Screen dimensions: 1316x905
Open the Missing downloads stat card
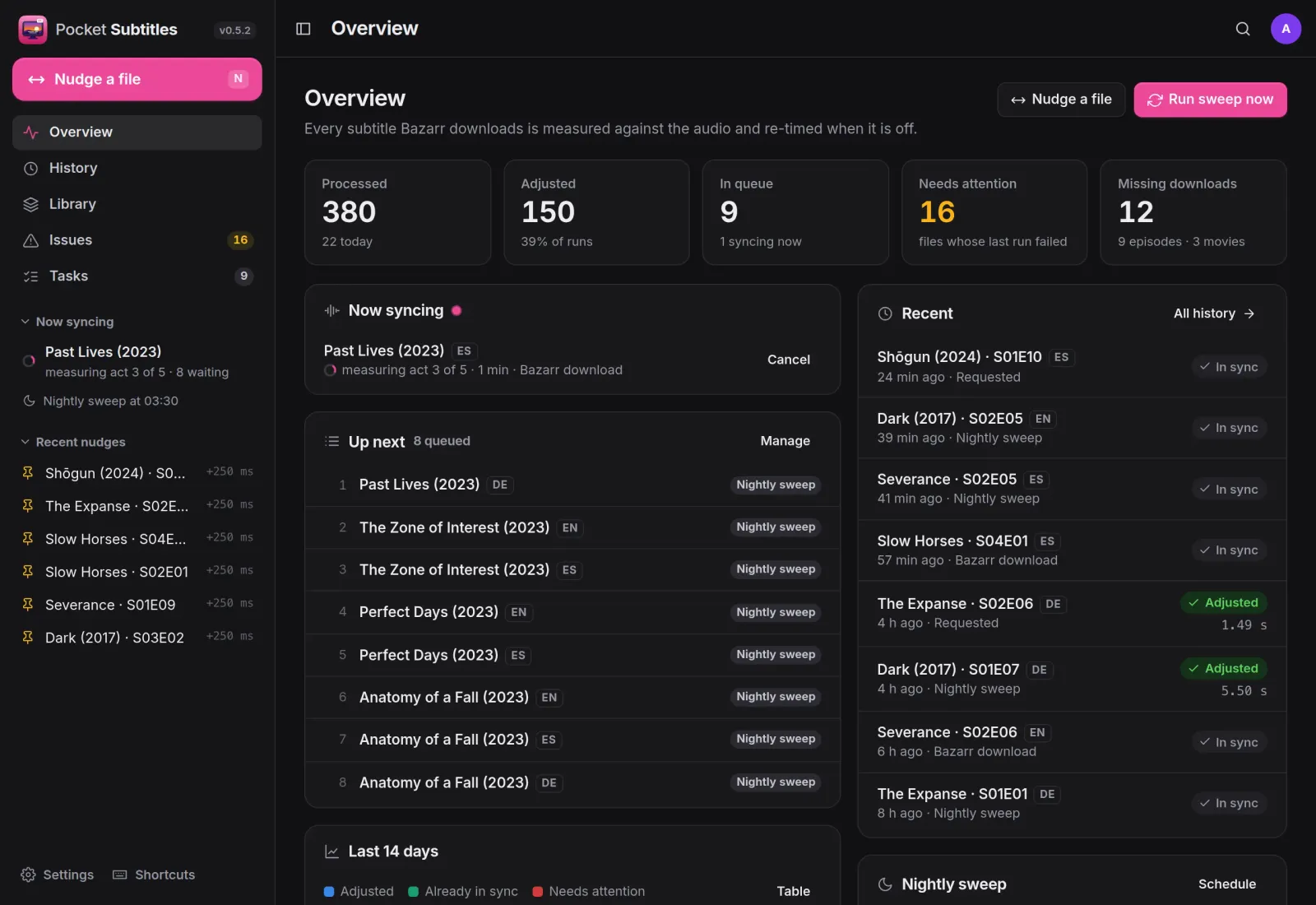pos(1193,212)
